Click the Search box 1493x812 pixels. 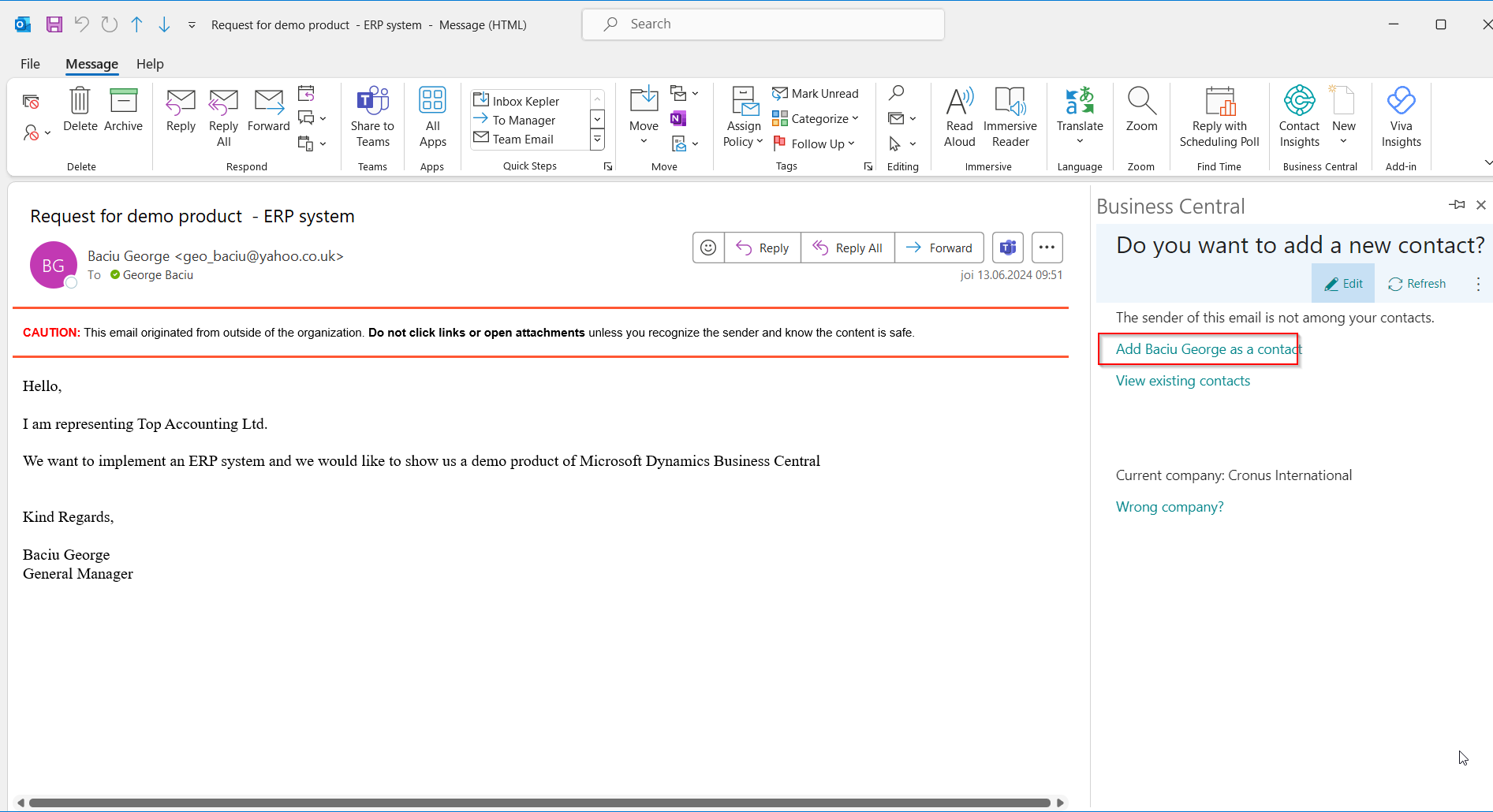pos(763,24)
